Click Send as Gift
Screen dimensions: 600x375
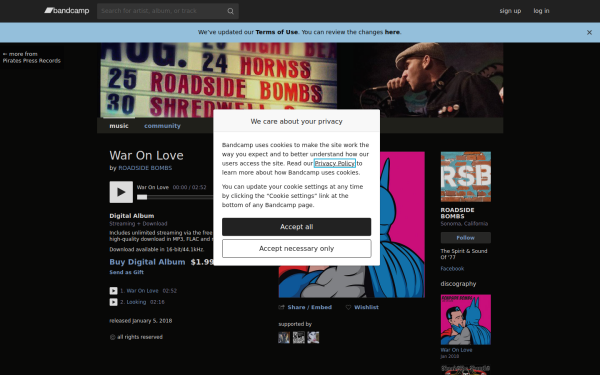click(x=126, y=272)
